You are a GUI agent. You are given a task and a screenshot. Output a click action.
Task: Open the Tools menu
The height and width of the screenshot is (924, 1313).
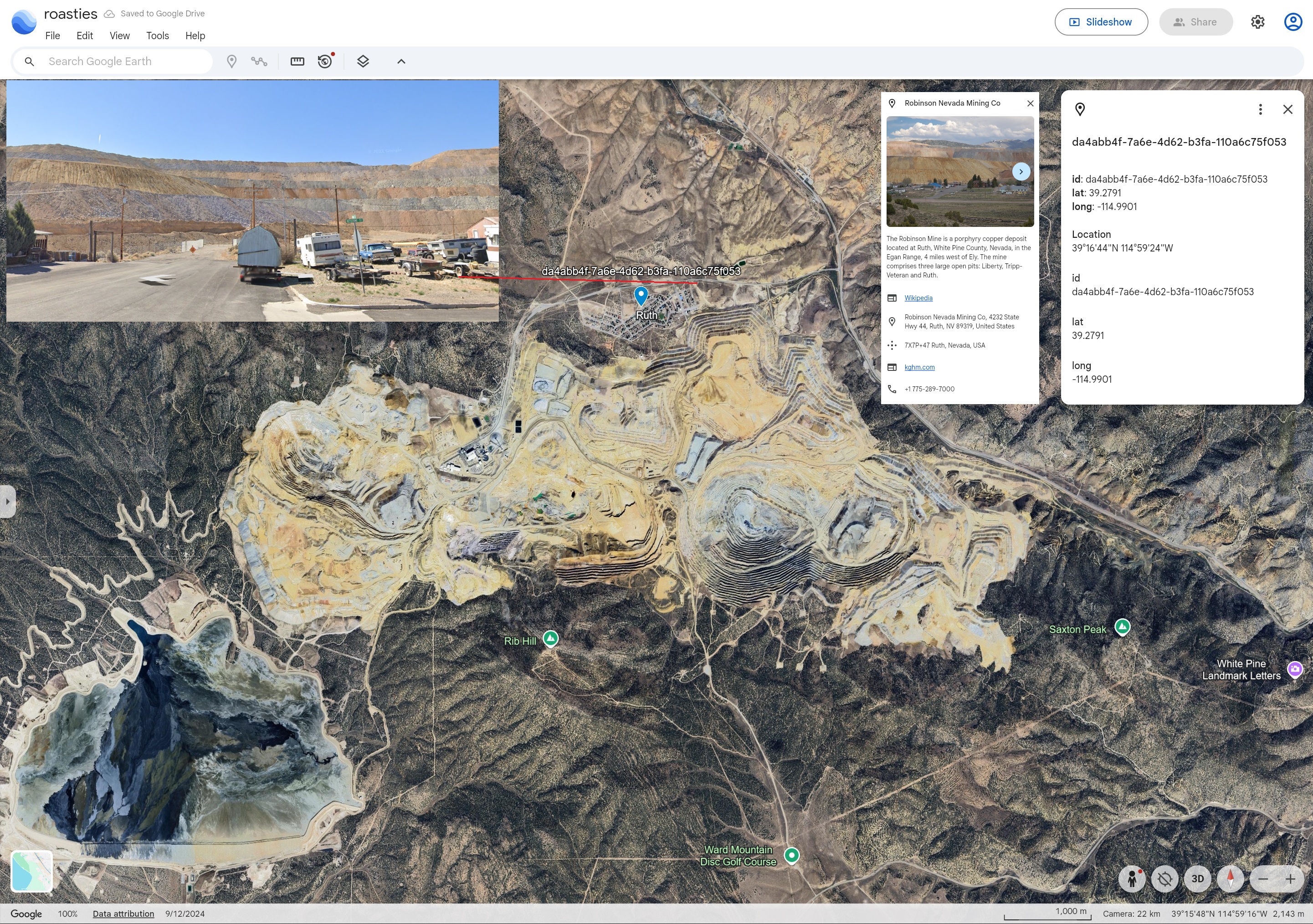(157, 36)
